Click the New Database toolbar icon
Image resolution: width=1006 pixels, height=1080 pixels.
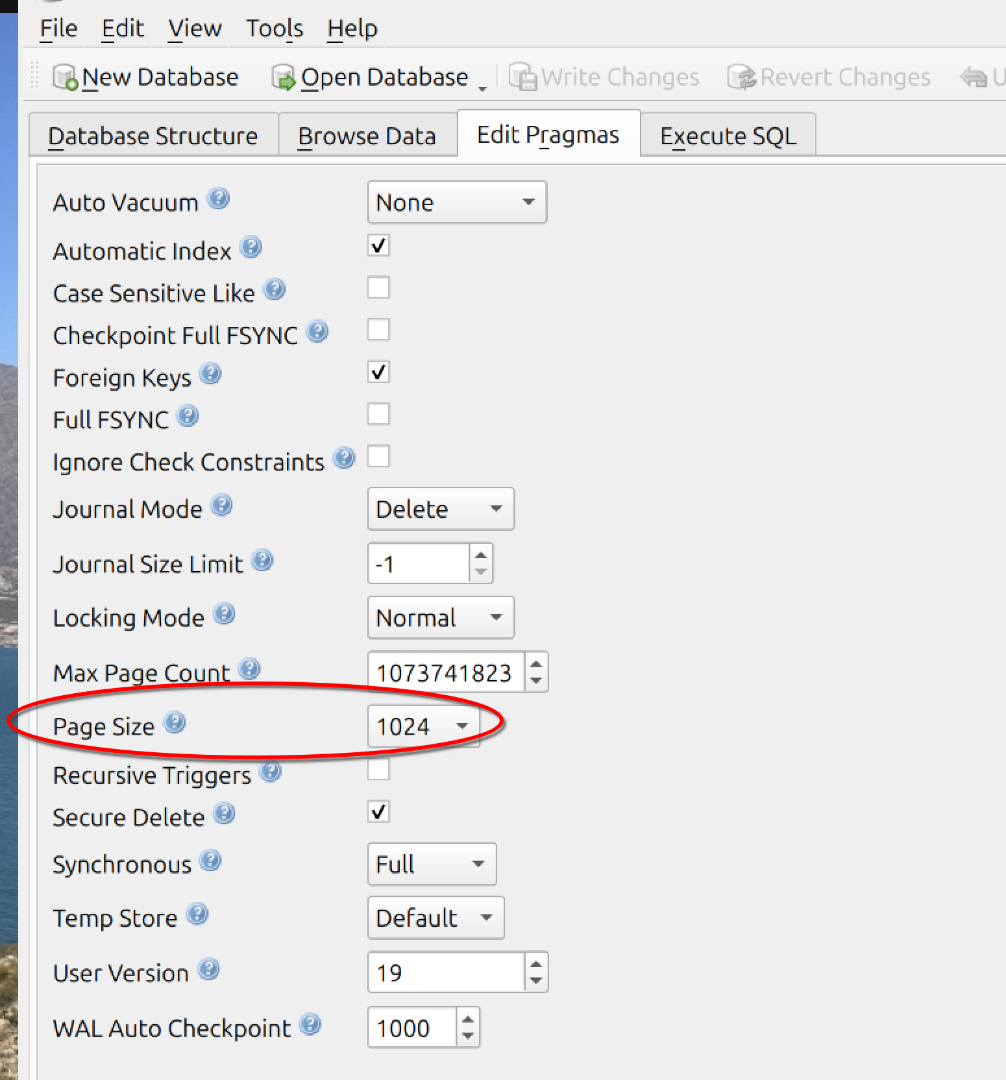(x=65, y=77)
